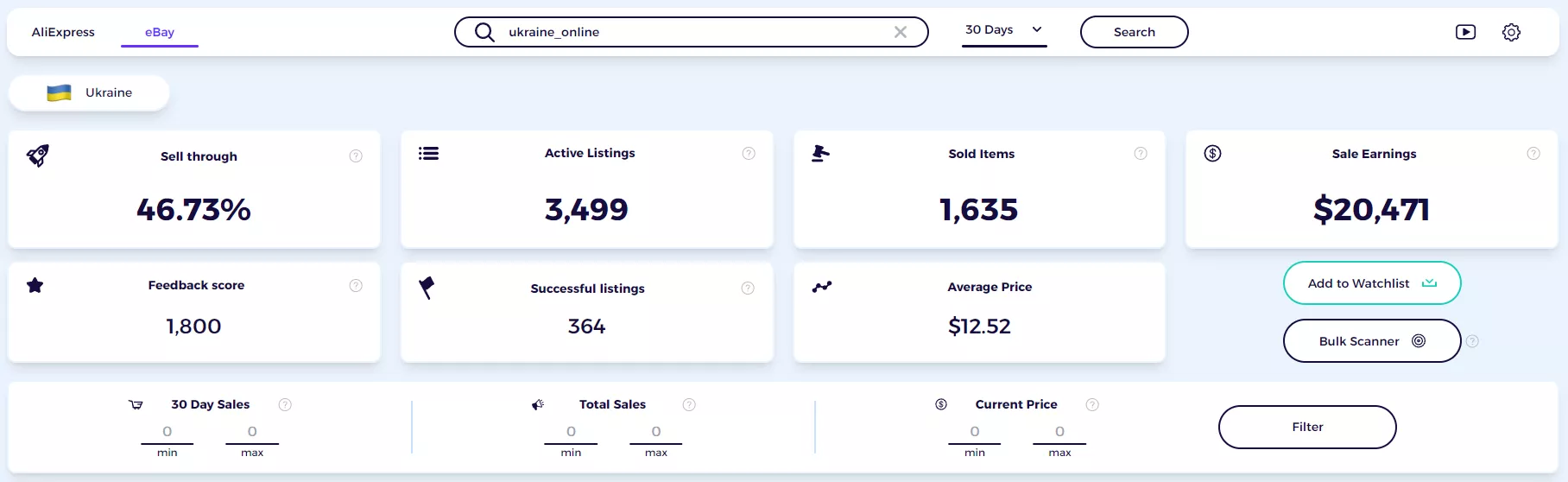Click the $20,471 sale earnings value
Screen dimensions: 1568x482
tap(1371, 210)
